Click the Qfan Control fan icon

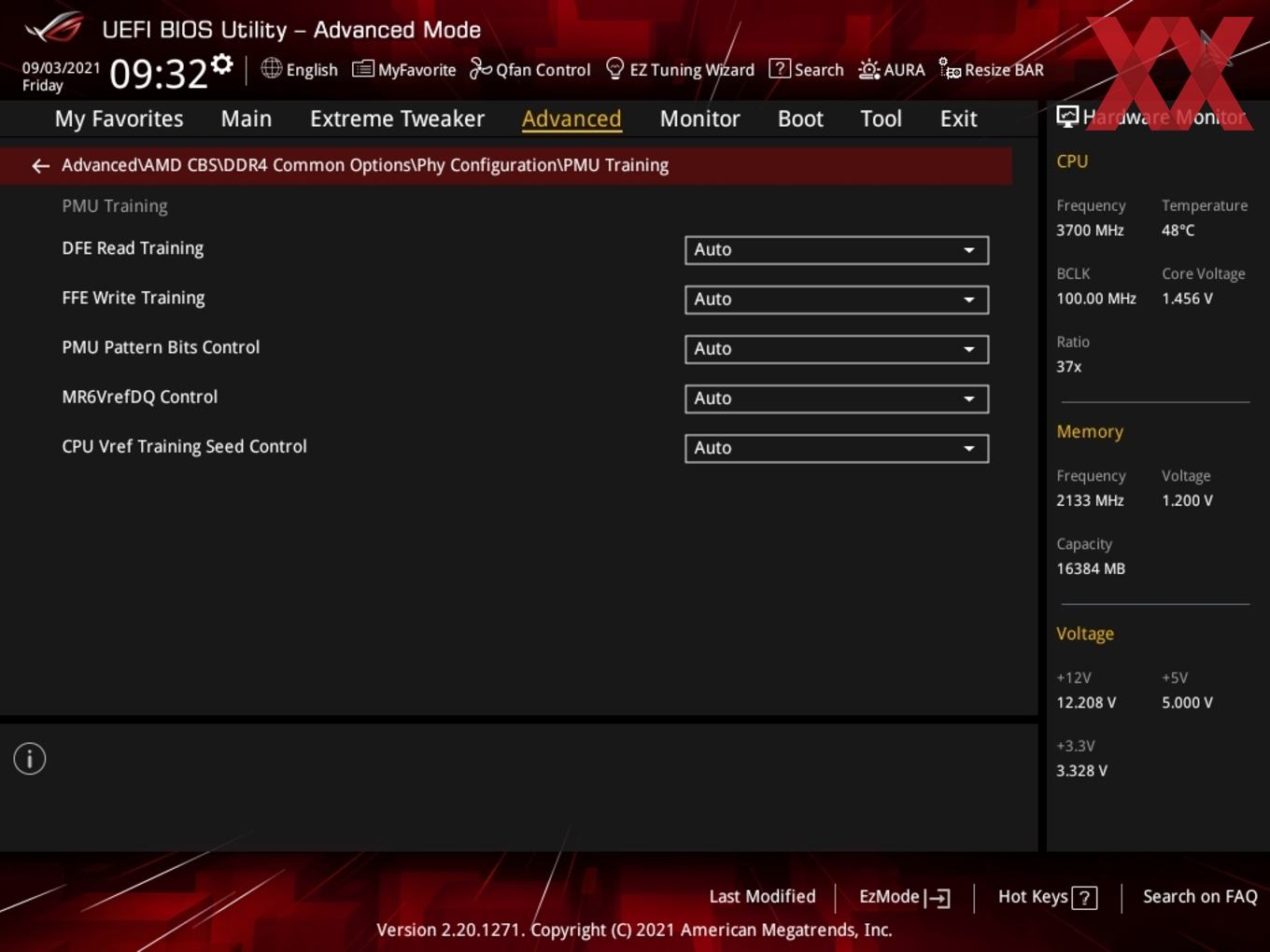pos(480,69)
